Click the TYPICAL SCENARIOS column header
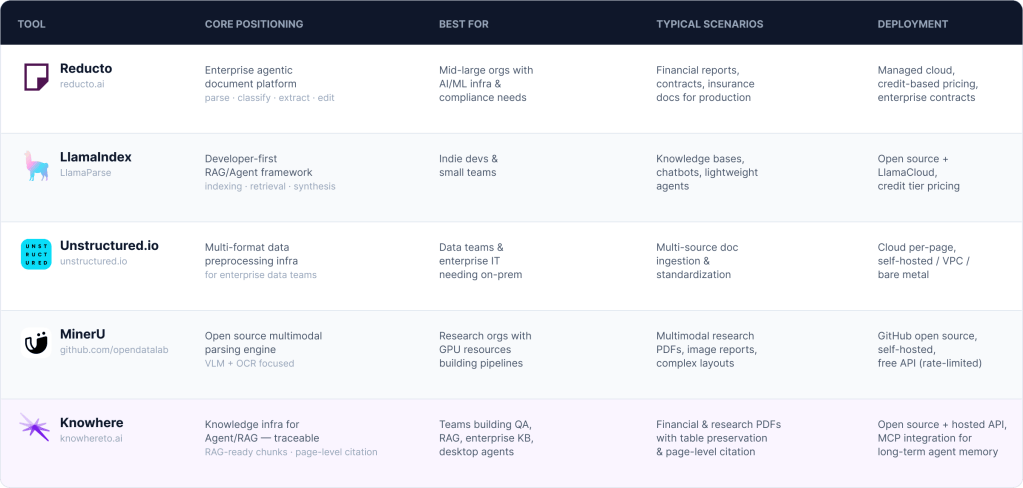Viewport: 1023px width, 488px height. click(710, 24)
